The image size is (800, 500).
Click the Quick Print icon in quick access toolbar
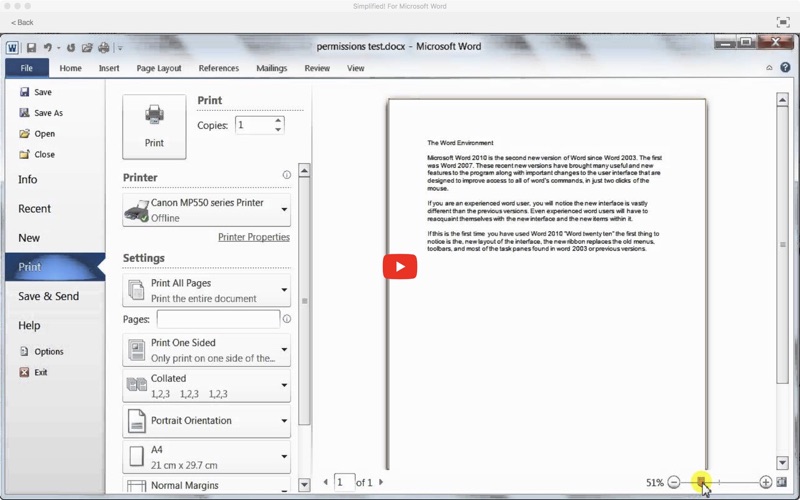pyautogui.click(x=104, y=48)
